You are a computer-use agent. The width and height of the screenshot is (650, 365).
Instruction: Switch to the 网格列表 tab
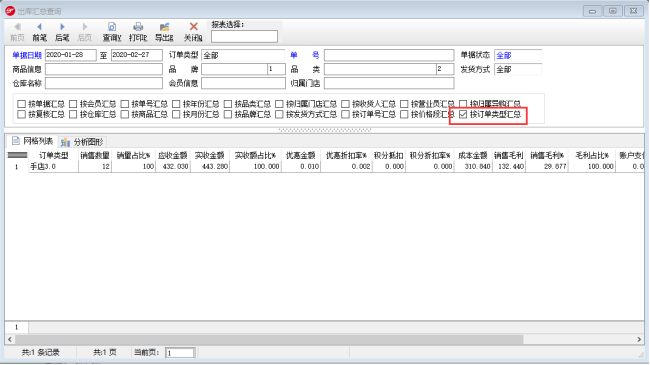[33, 141]
